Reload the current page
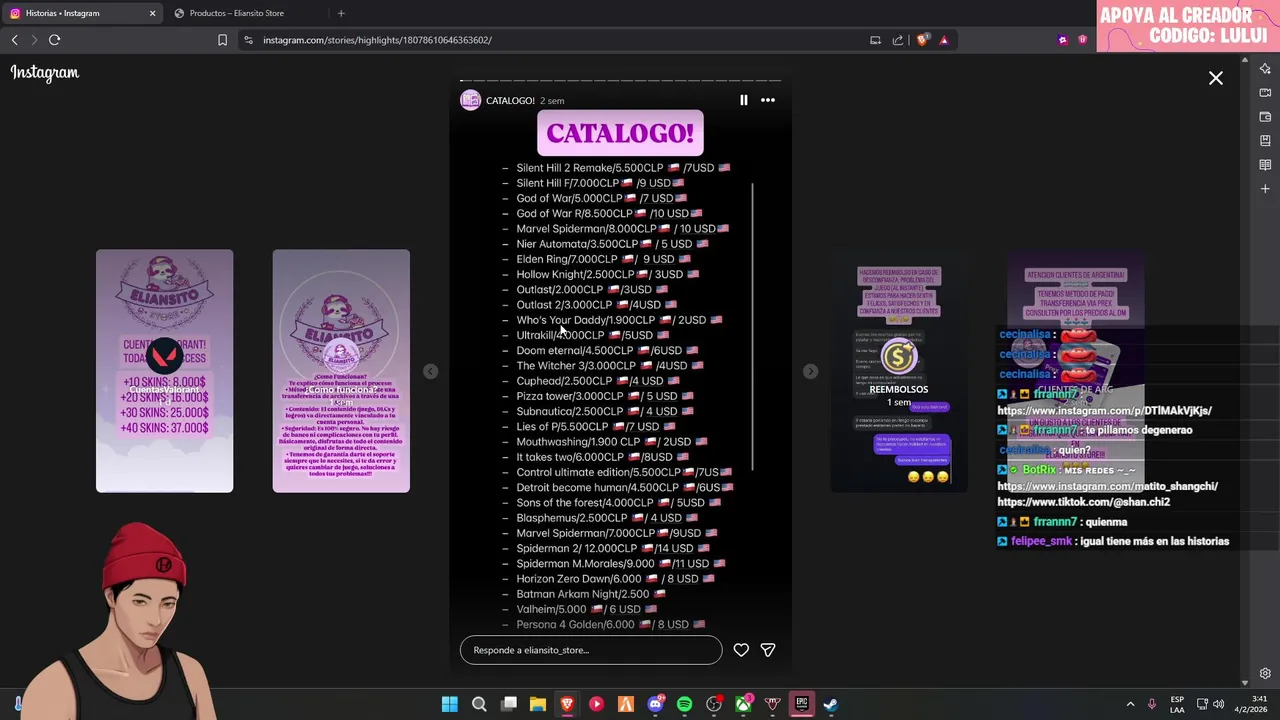The image size is (1280, 720). coord(54,40)
